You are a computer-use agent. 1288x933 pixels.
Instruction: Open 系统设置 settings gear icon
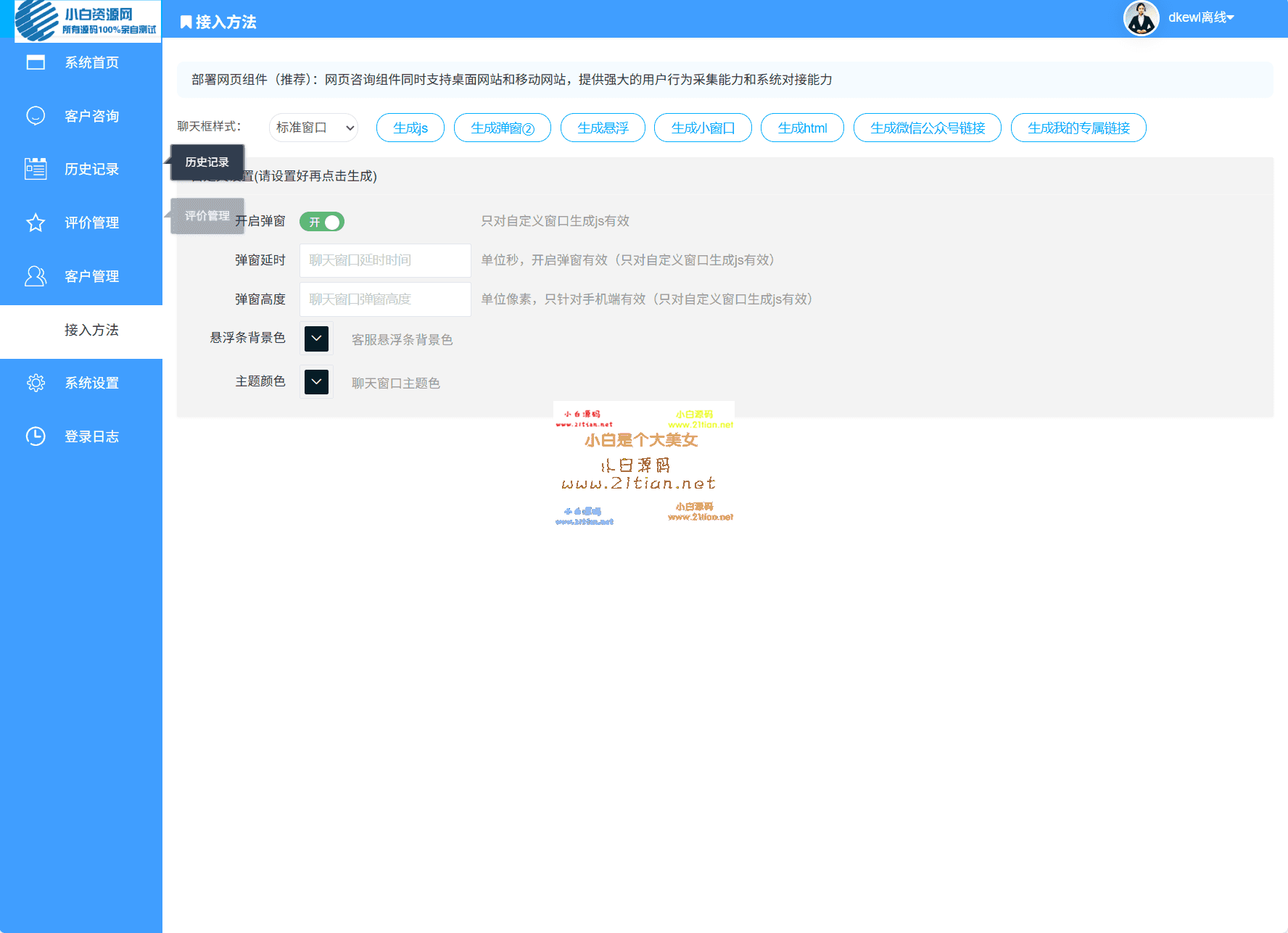[x=36, y=383]
